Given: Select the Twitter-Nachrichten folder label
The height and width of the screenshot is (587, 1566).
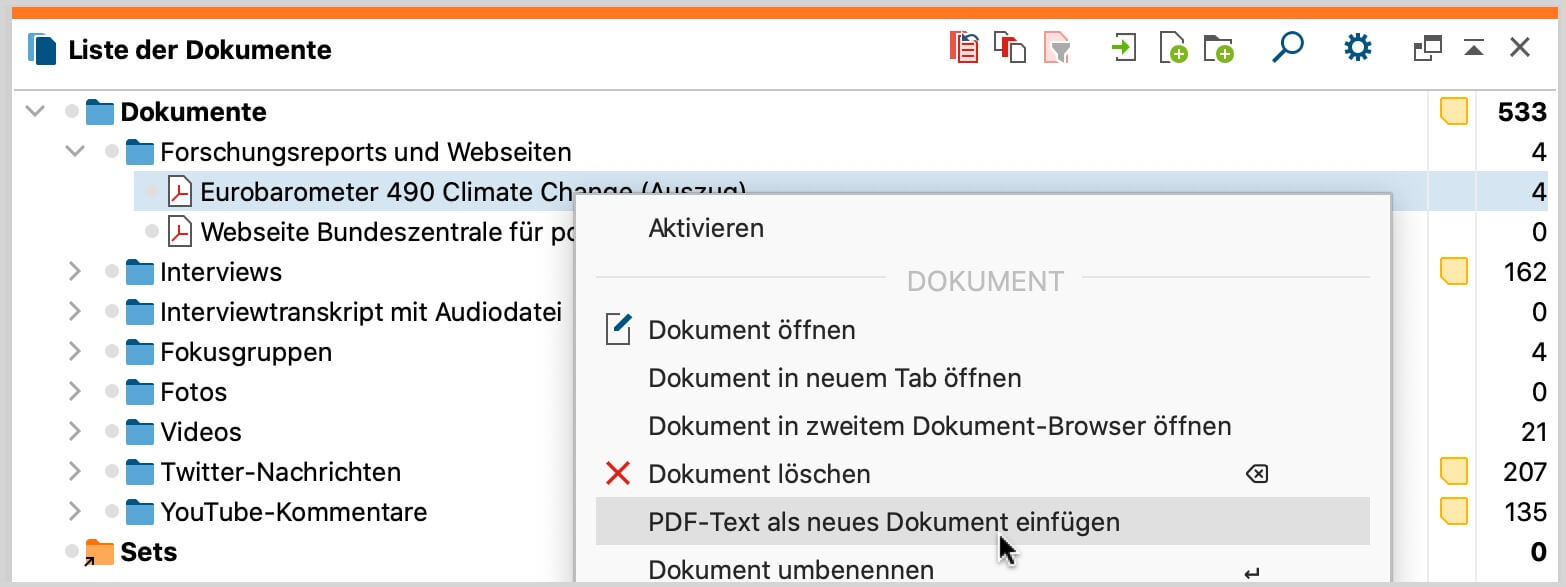Looking at the screenshot, I should (x=281, y=472).
